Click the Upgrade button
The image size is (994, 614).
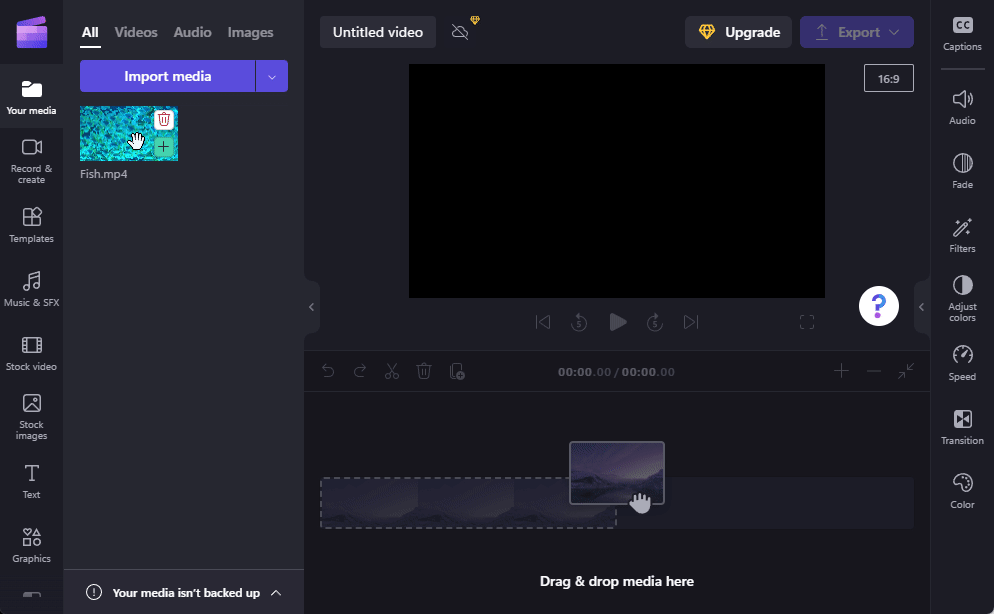click(x=738, y=32)
